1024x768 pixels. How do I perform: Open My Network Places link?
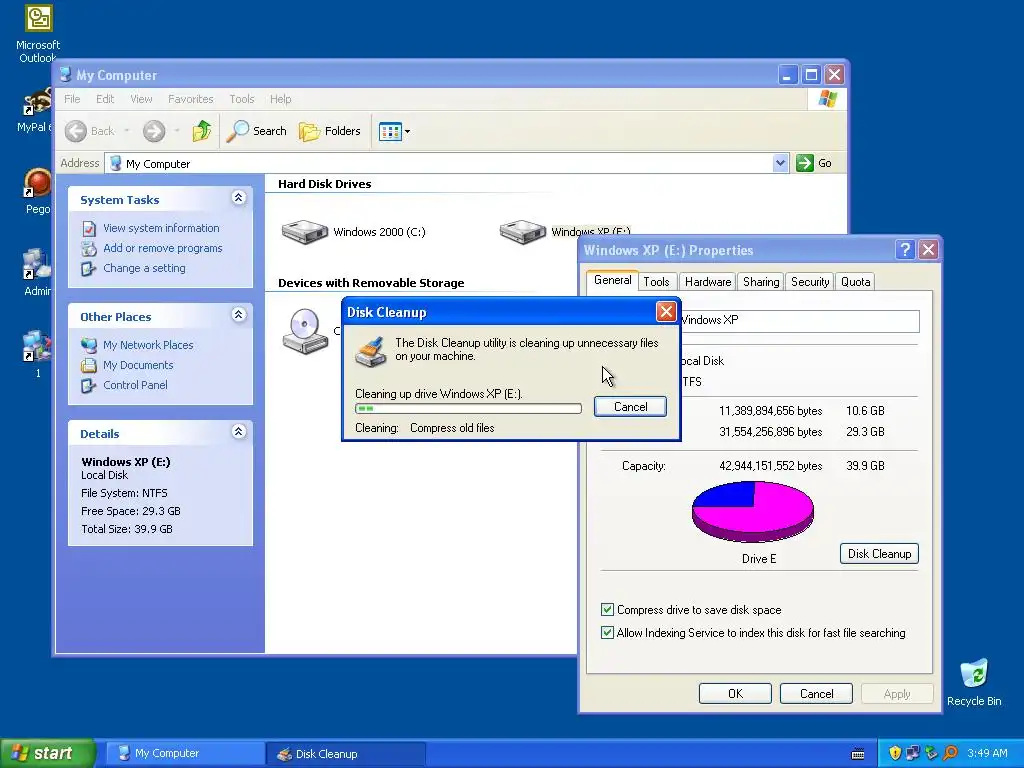[148, 345]
